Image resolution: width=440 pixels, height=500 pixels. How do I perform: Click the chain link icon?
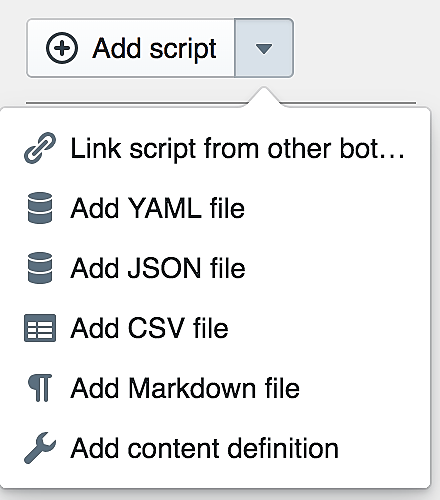pos(40,148)
